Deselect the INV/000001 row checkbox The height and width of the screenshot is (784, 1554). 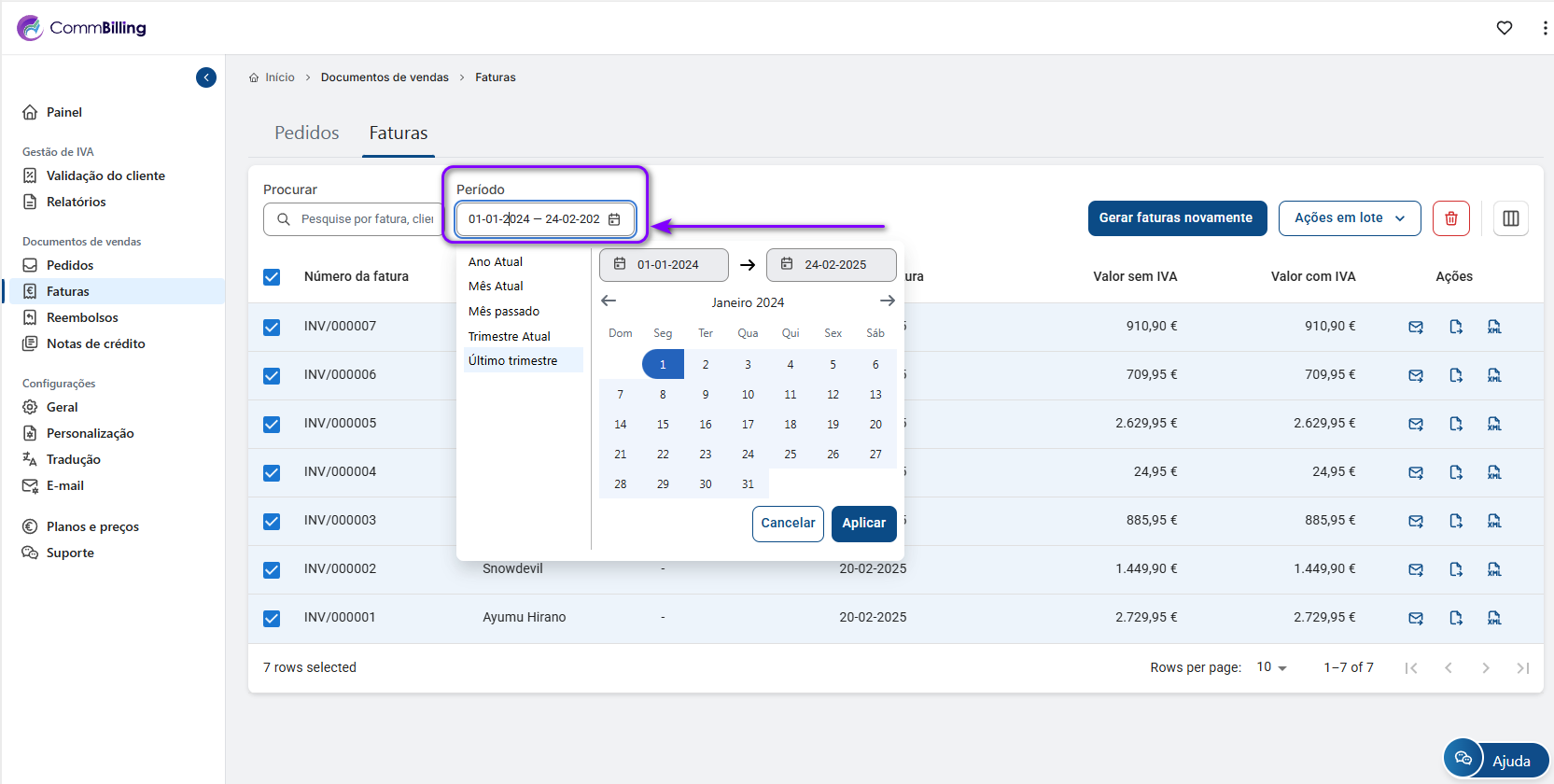click(272, 618)
